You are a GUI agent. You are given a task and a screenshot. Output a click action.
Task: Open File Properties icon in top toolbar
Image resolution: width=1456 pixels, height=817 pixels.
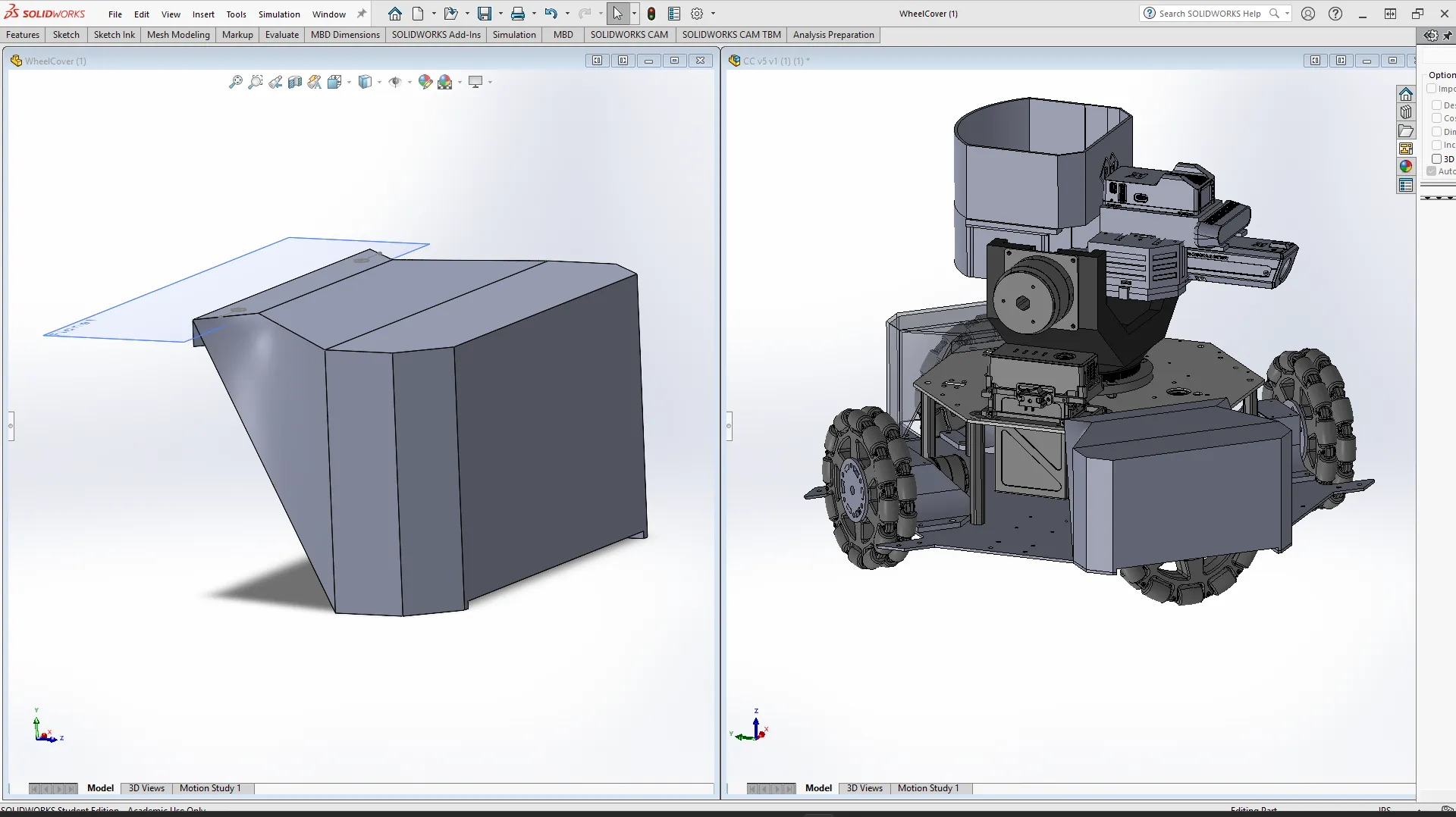coord(674,14)
